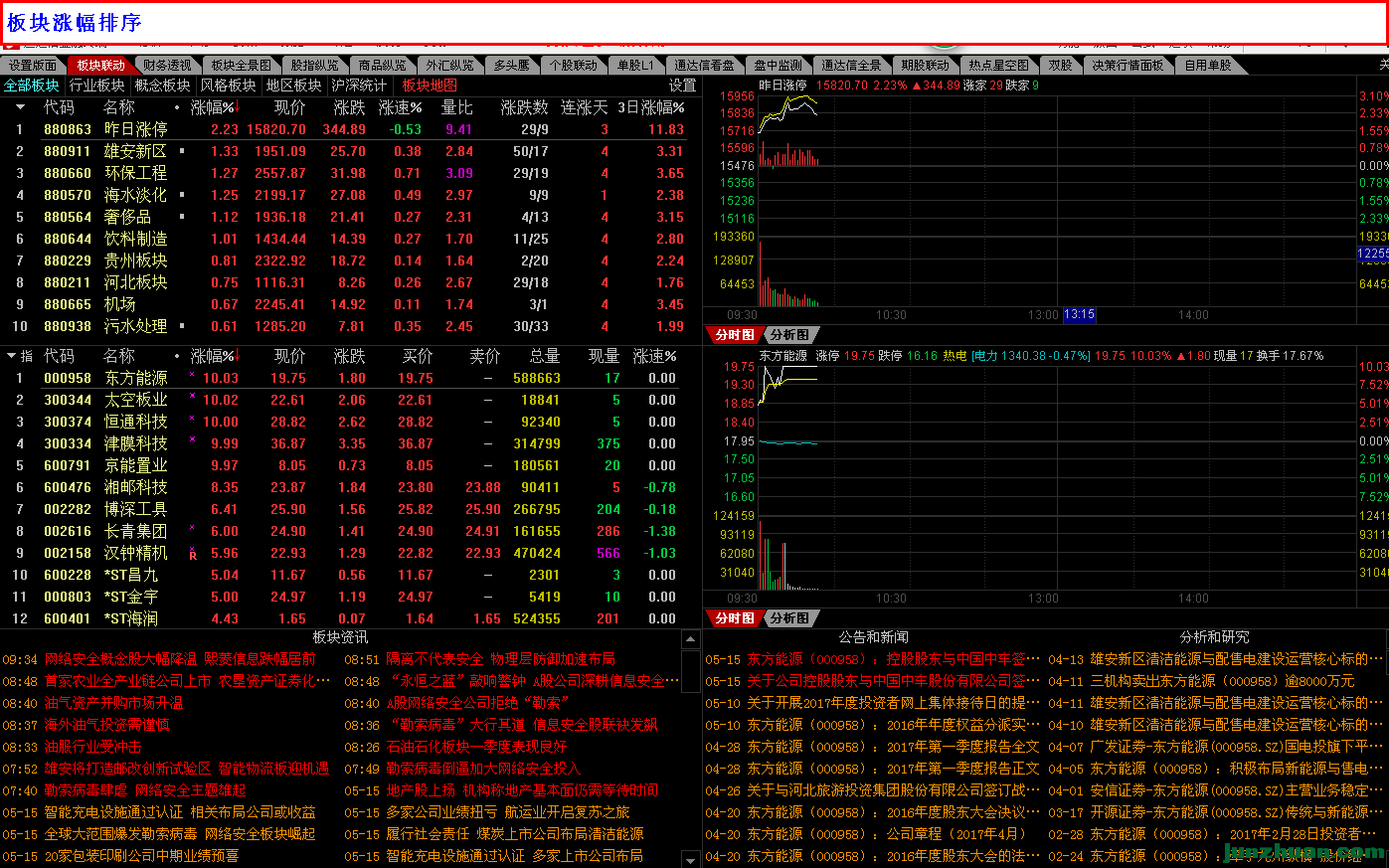This screenshot has width=1389, height=868.
Task: Open the 分析和研究 panel header
Action: point(1215,637)
